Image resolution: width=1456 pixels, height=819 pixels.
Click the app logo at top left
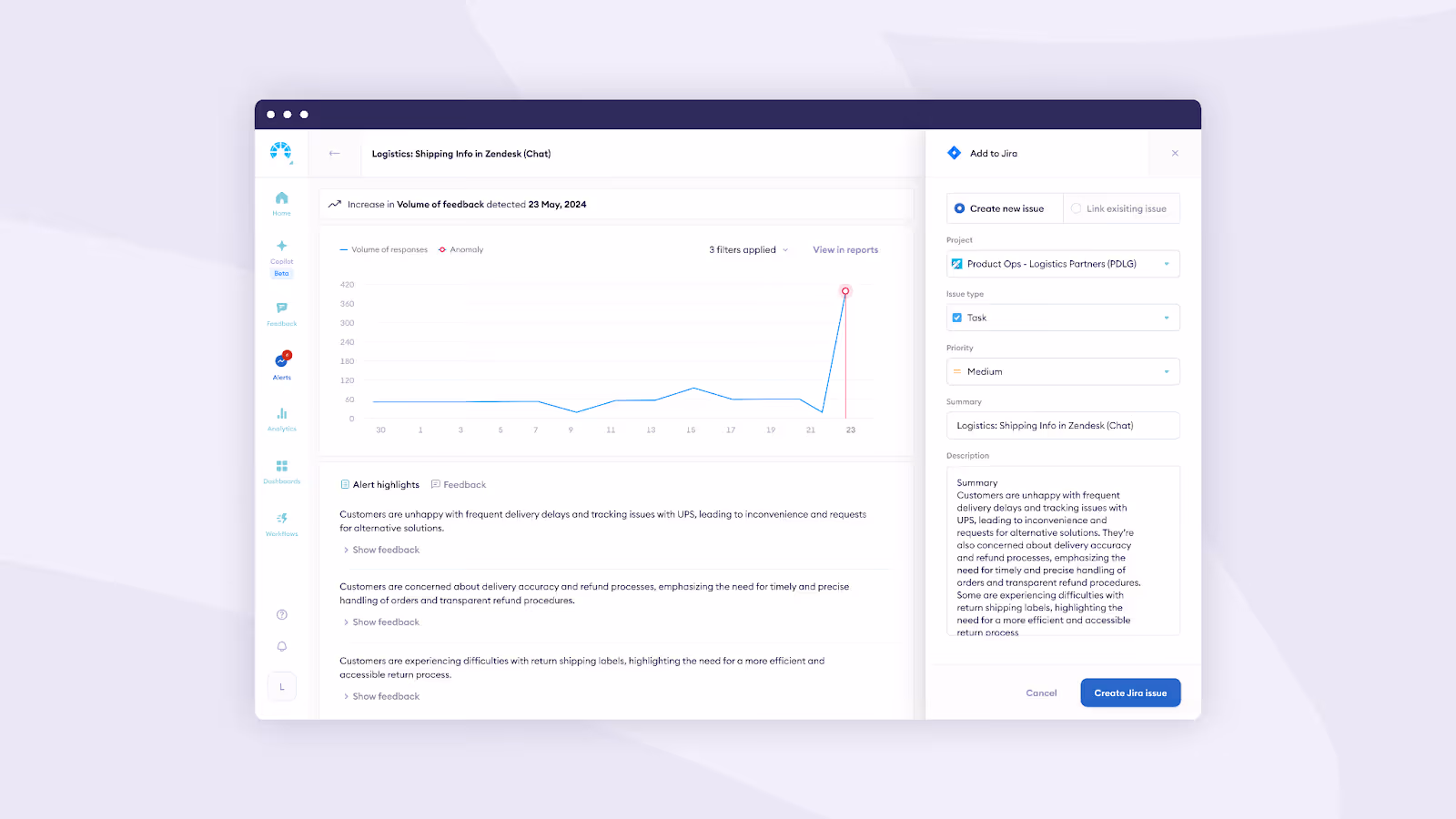click(281, 152)
